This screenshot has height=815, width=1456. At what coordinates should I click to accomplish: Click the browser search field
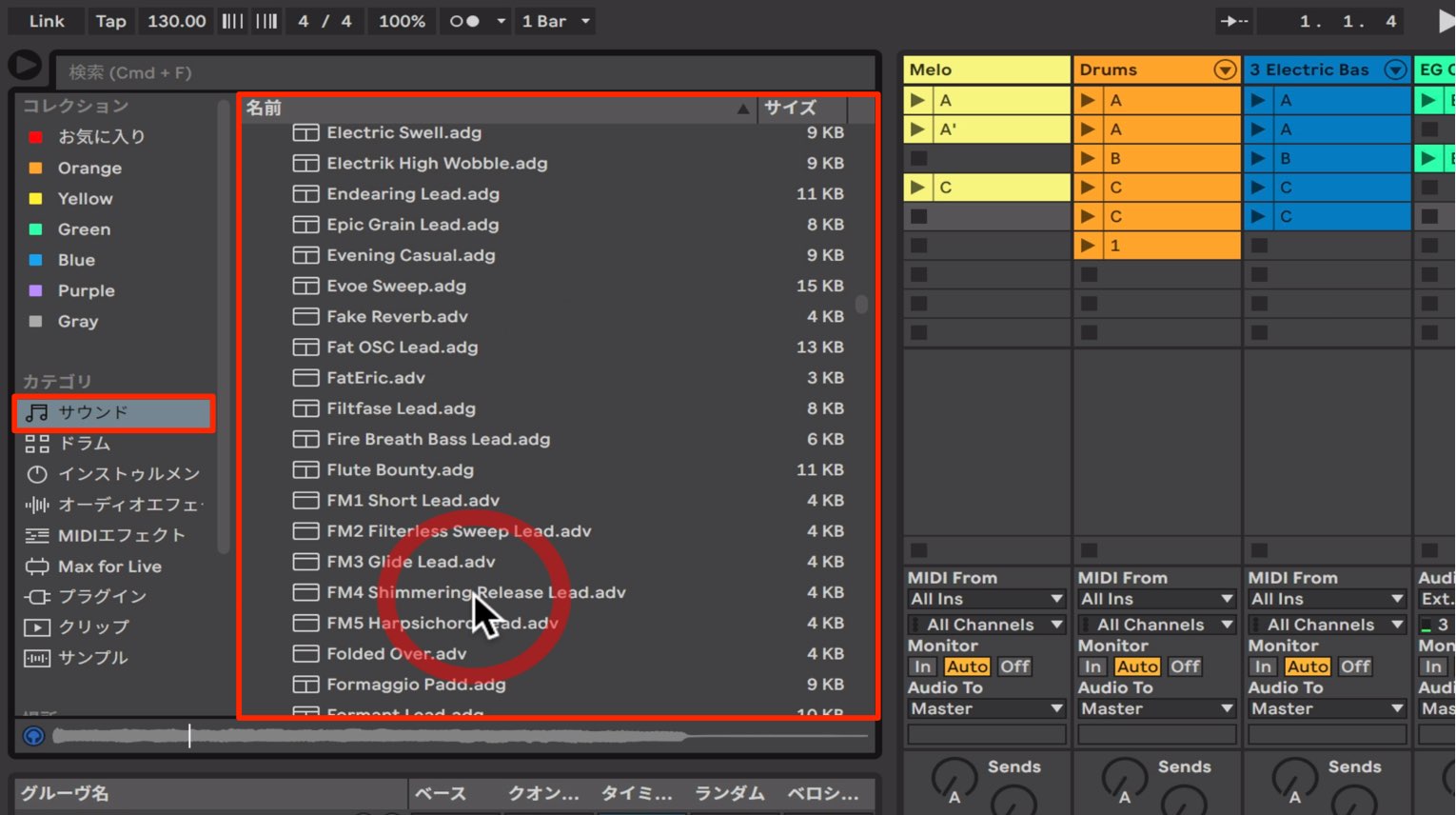click(x=464, y=72)
